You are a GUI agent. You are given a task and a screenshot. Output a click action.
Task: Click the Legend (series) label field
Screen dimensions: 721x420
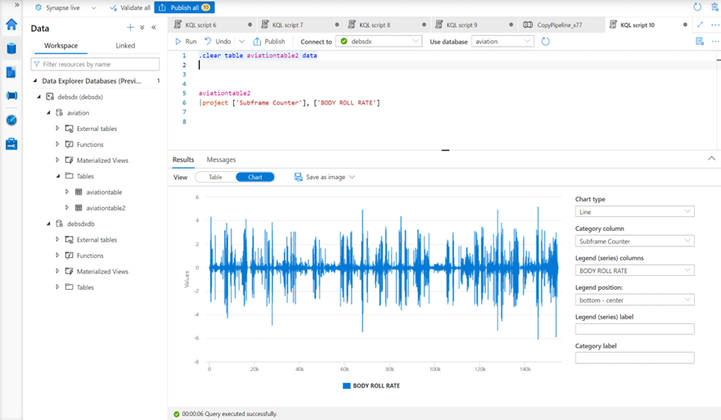(635, 329)
